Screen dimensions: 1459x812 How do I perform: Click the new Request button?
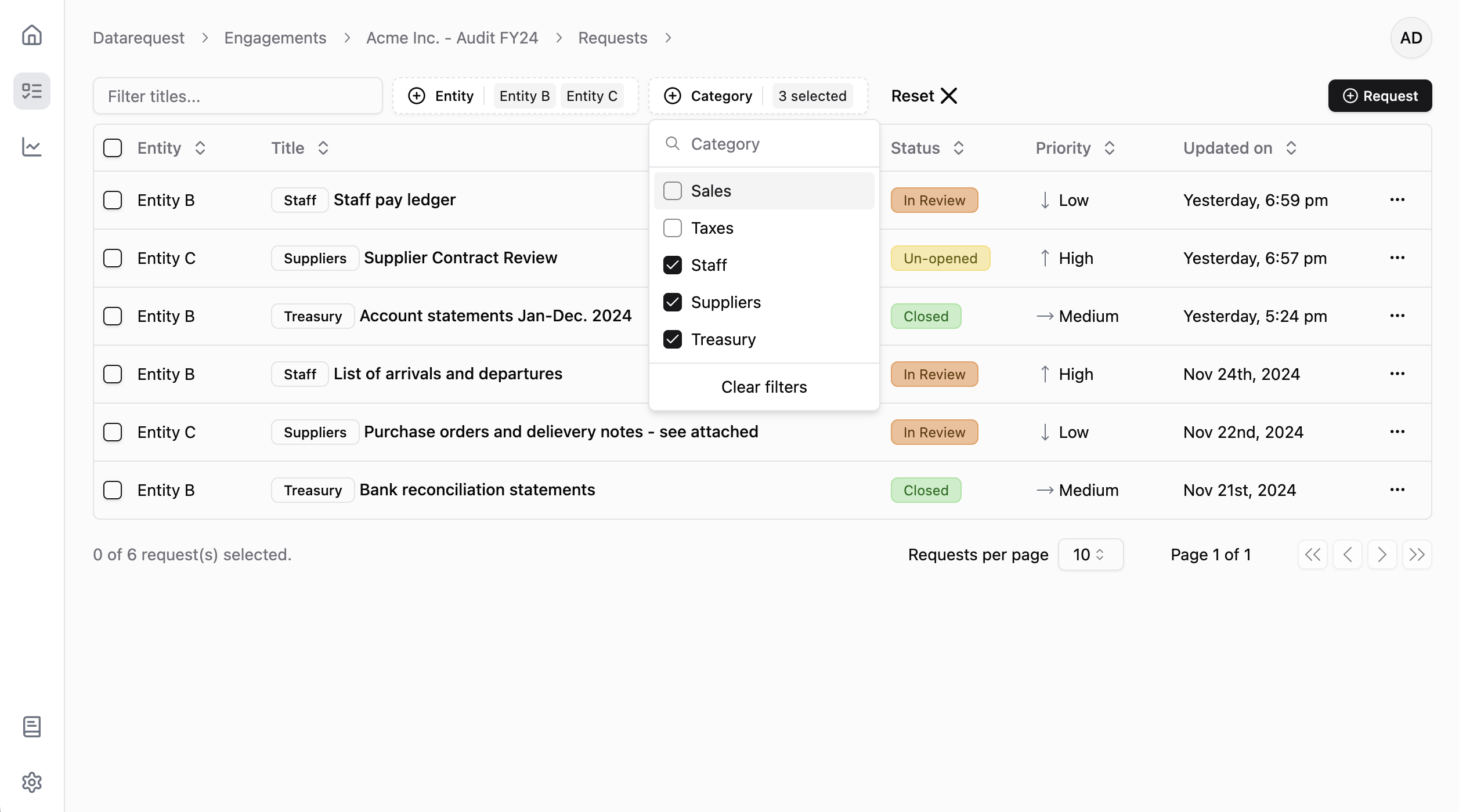pyautogui.click(x=1379, y=96)
